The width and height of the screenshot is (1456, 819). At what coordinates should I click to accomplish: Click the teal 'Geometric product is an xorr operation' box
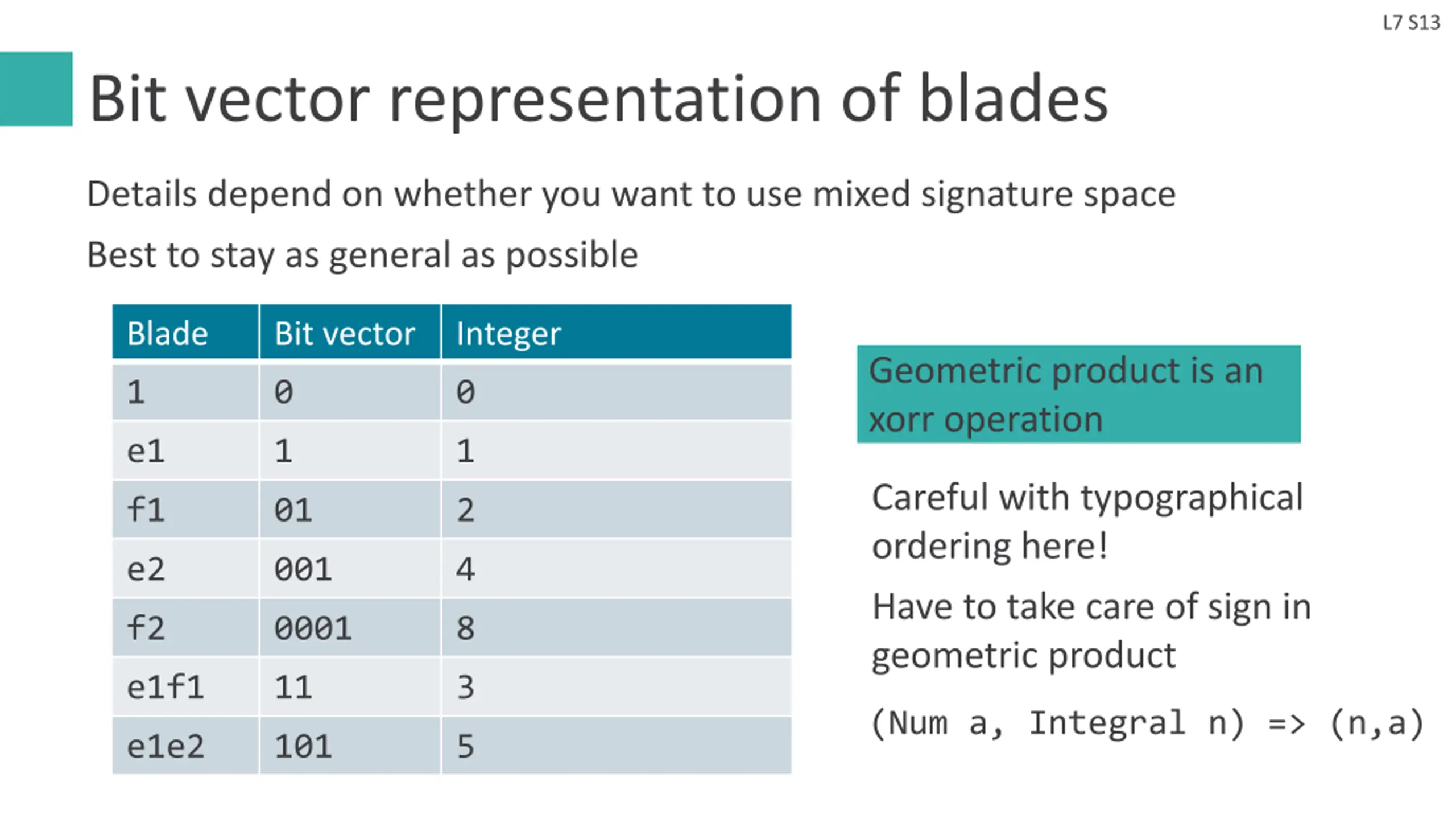coord(1079,394)
